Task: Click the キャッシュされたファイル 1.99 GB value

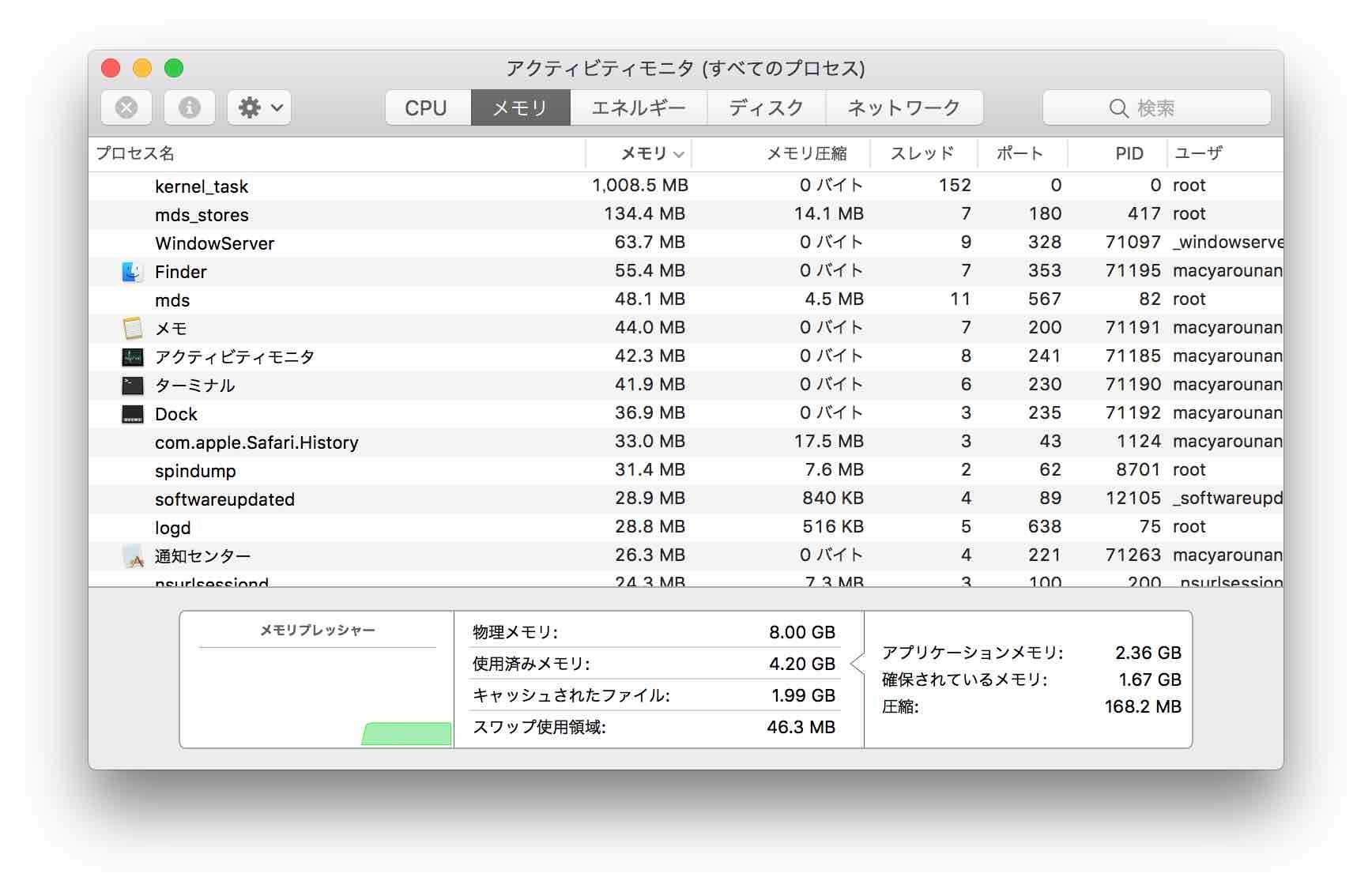Action: tap(804, 695)
